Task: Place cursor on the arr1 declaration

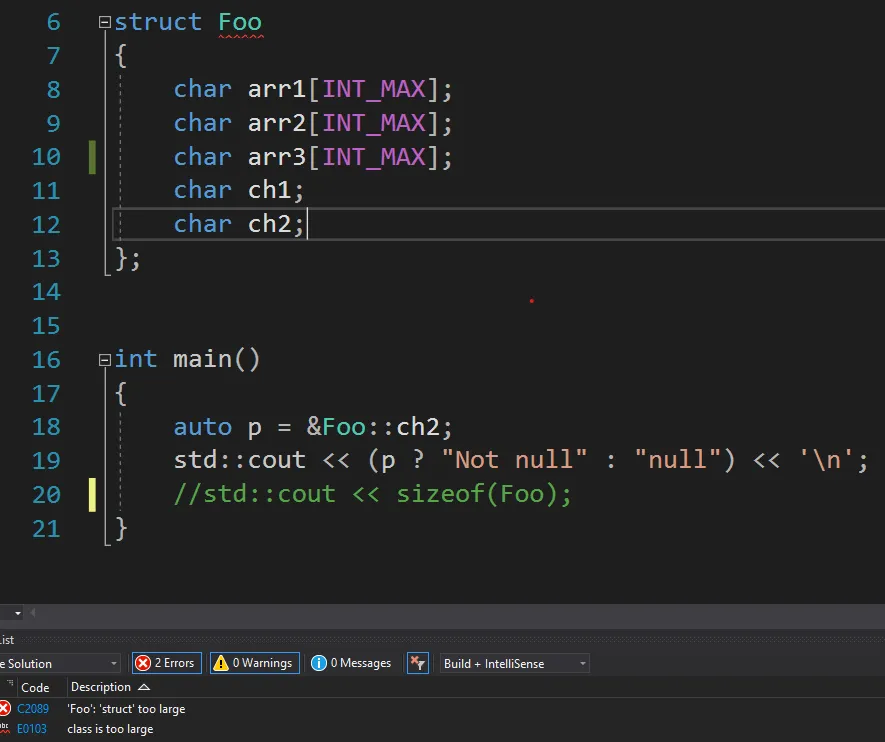Action: [313, 89]
